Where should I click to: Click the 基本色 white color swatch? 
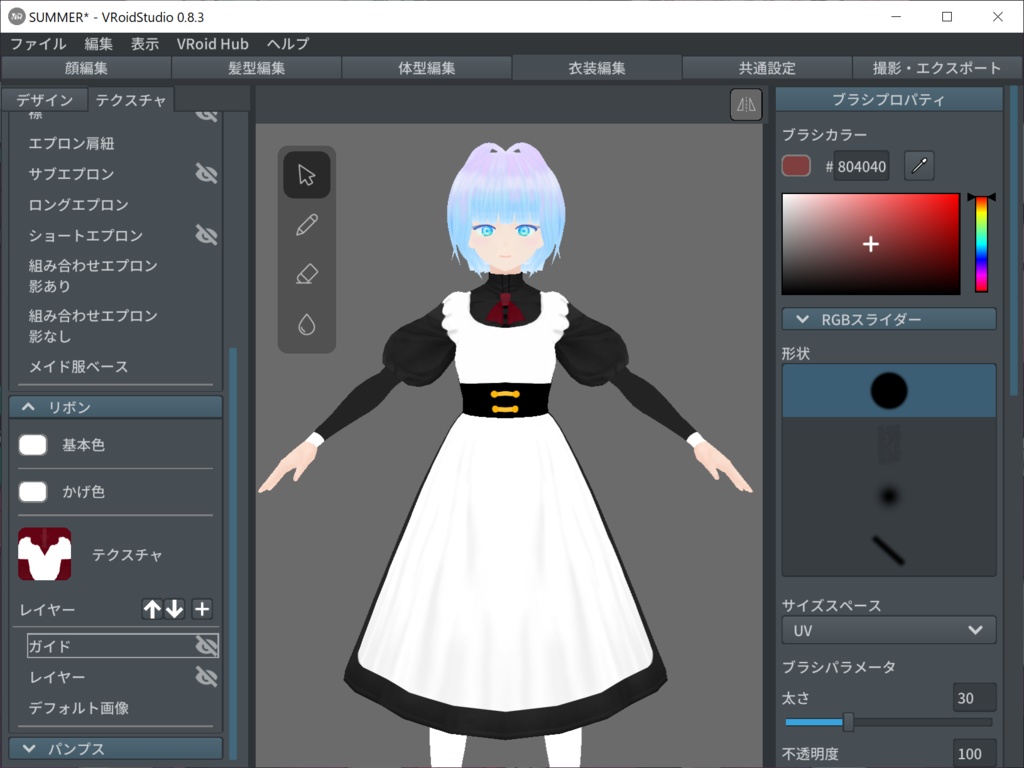(33, 444)
